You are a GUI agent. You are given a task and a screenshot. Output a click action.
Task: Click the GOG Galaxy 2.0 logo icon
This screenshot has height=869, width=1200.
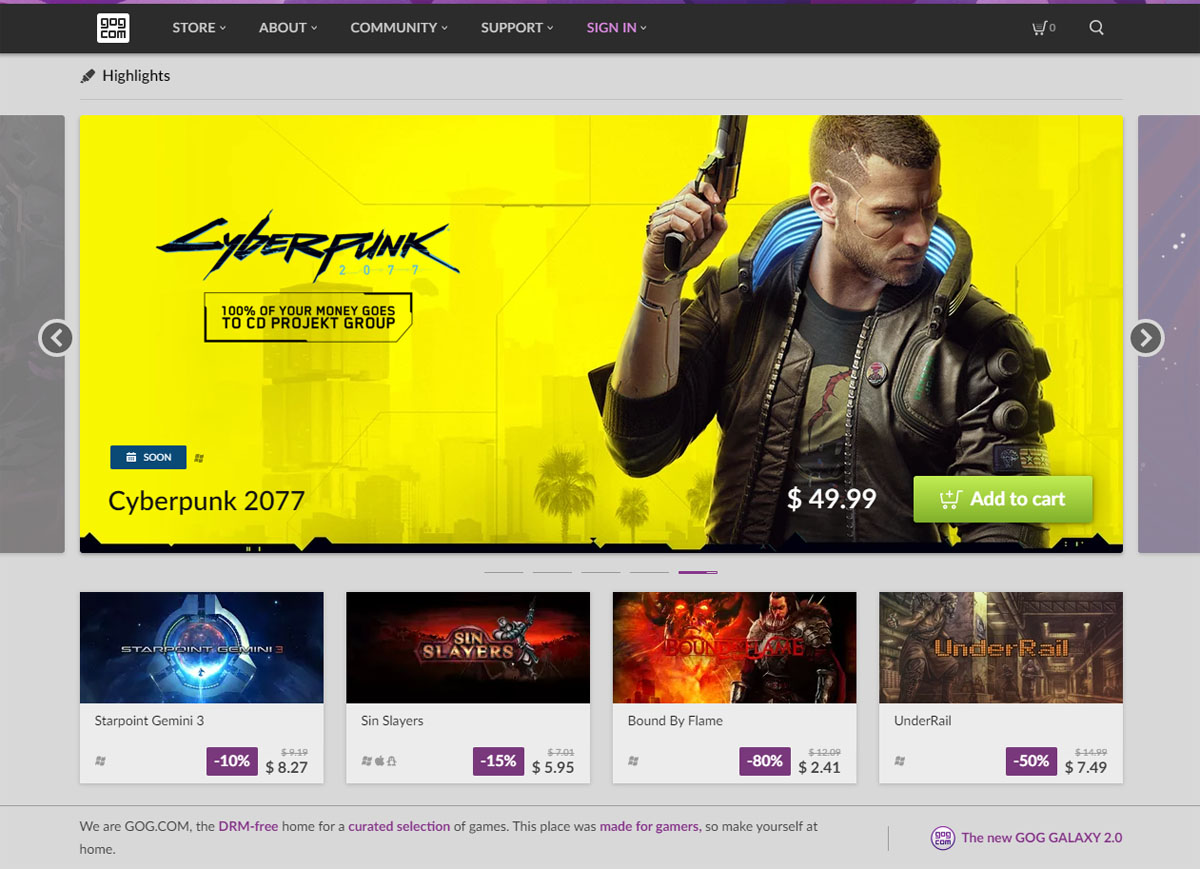[x=942, y=838]
